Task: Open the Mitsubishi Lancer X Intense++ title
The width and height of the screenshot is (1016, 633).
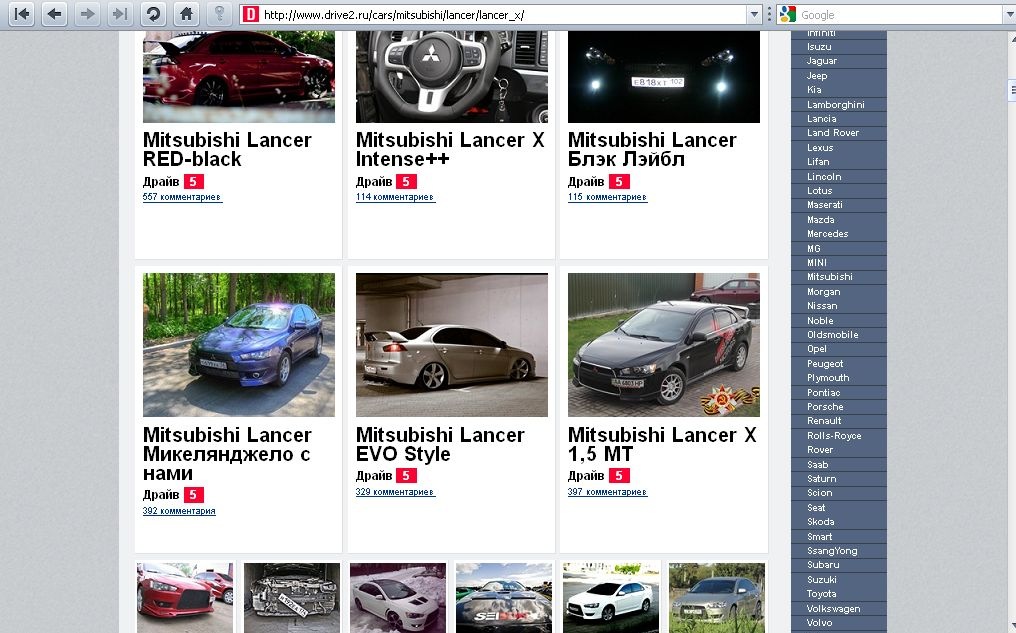Action: [450, 149]
